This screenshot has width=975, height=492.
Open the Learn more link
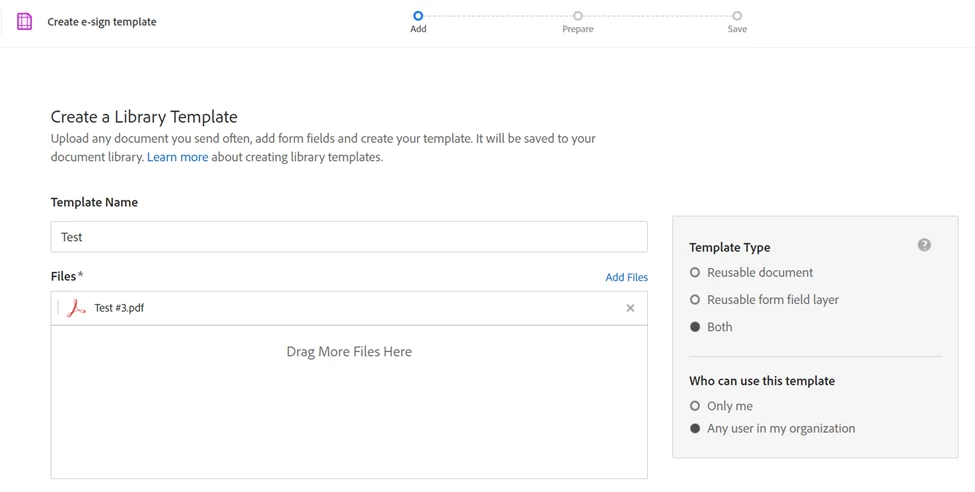pyautogui.click(x=178, y=157)
